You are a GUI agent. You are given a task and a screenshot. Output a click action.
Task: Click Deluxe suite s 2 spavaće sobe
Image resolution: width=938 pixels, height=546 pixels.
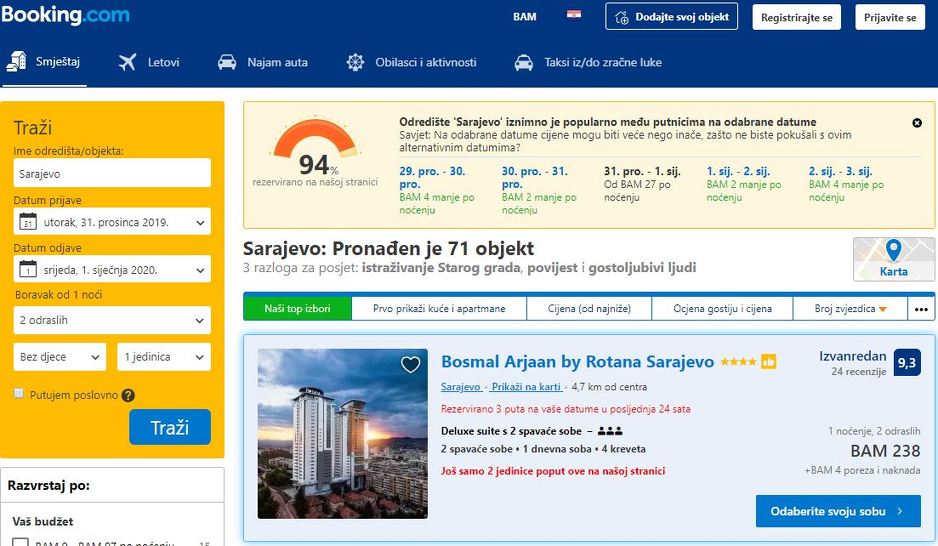(511, 431)
